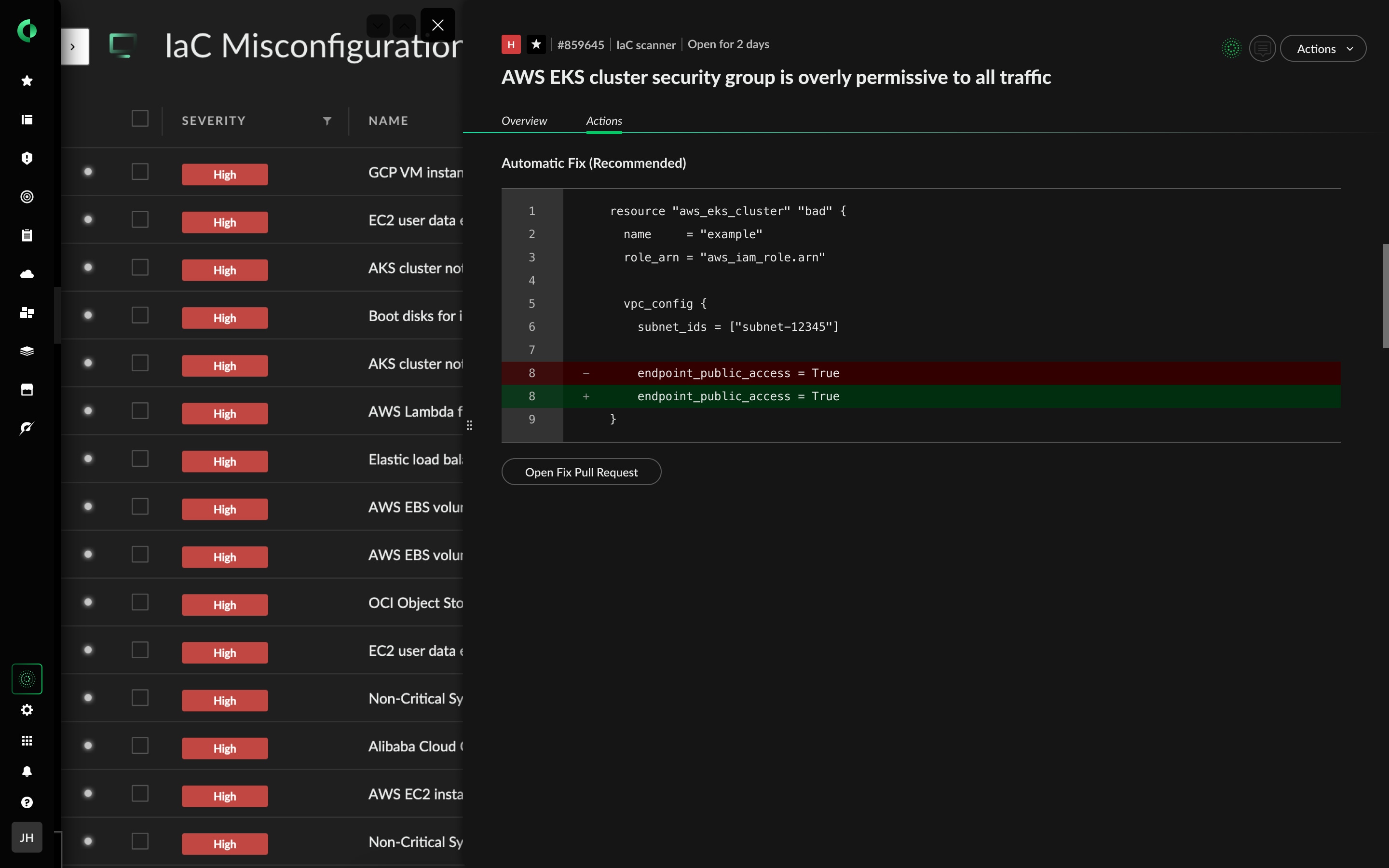Open the Severity column filter
The width and height of the screenshot is (1389, 868).
click(327, 121)
